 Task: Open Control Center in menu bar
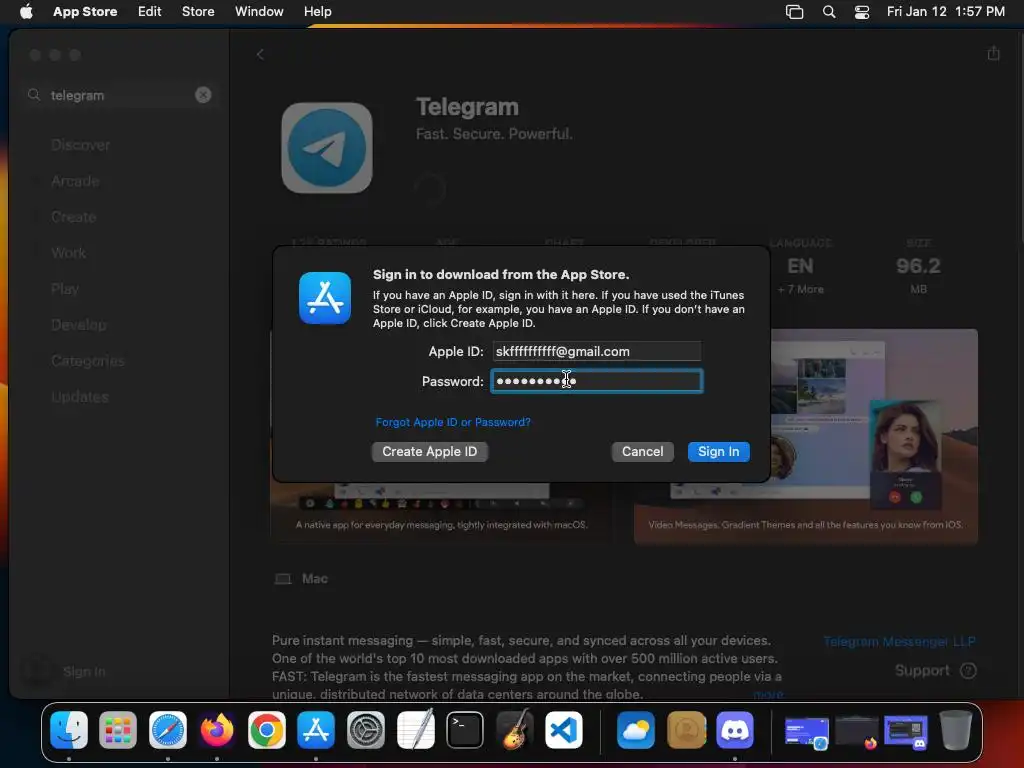[862, 12]
